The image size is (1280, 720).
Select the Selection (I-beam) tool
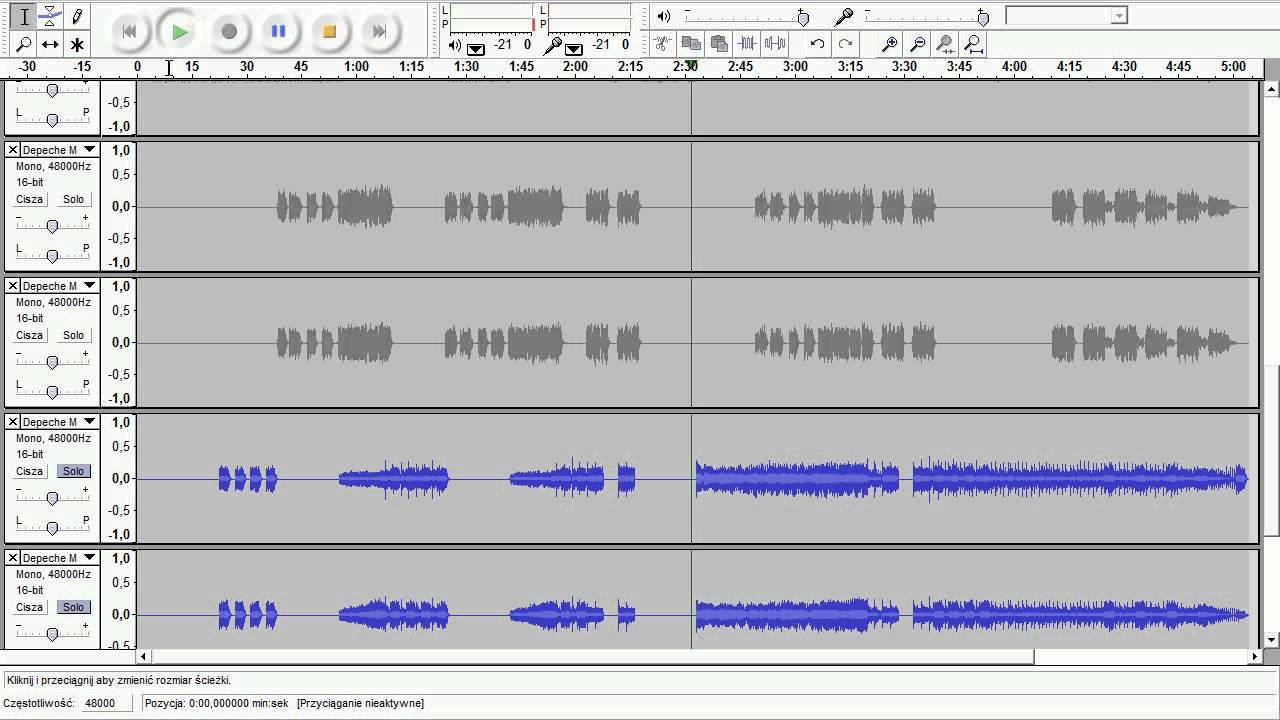[x=24, y=17]
